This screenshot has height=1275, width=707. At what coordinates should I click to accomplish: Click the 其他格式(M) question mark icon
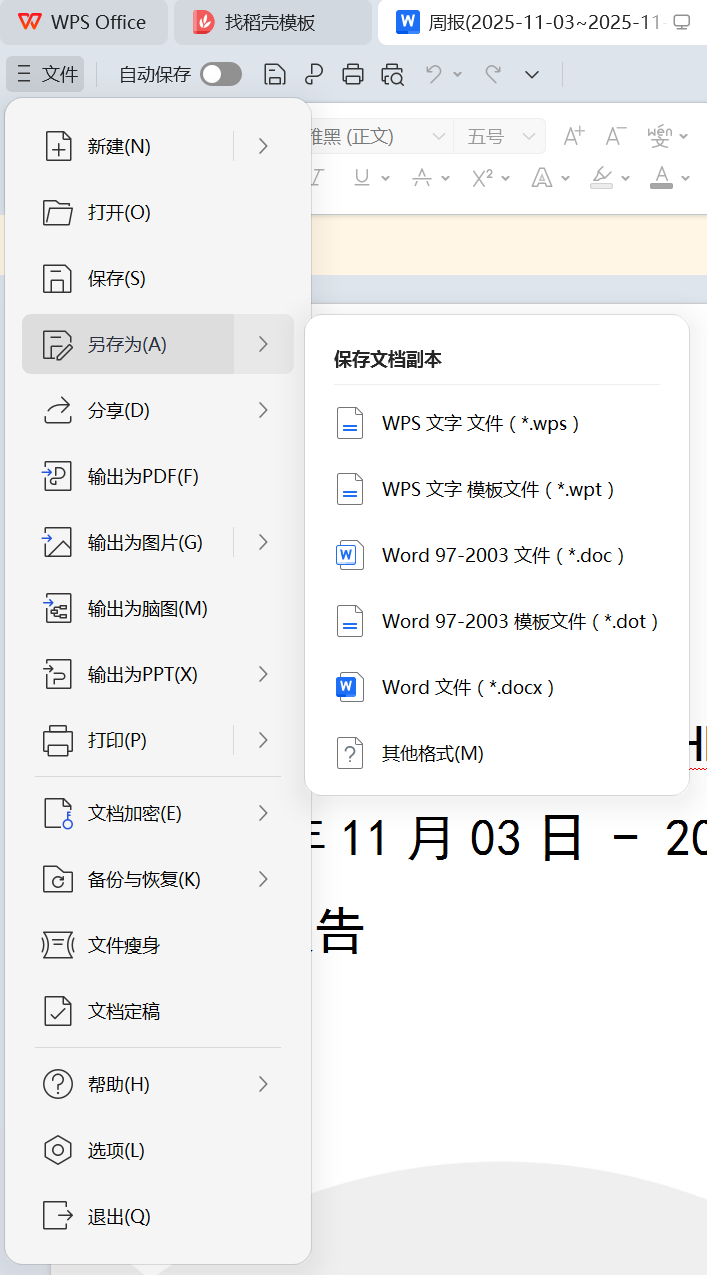349,753
